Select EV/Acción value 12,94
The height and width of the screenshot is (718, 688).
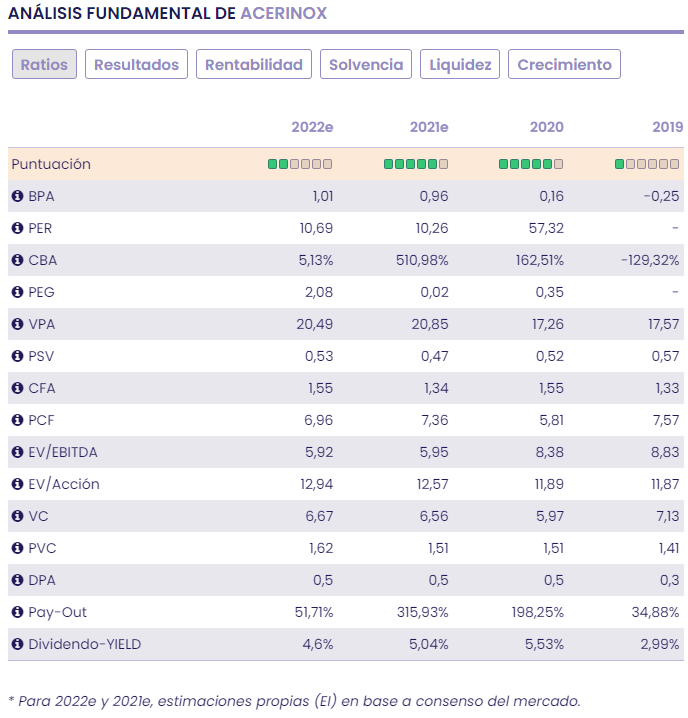[317, 484]
